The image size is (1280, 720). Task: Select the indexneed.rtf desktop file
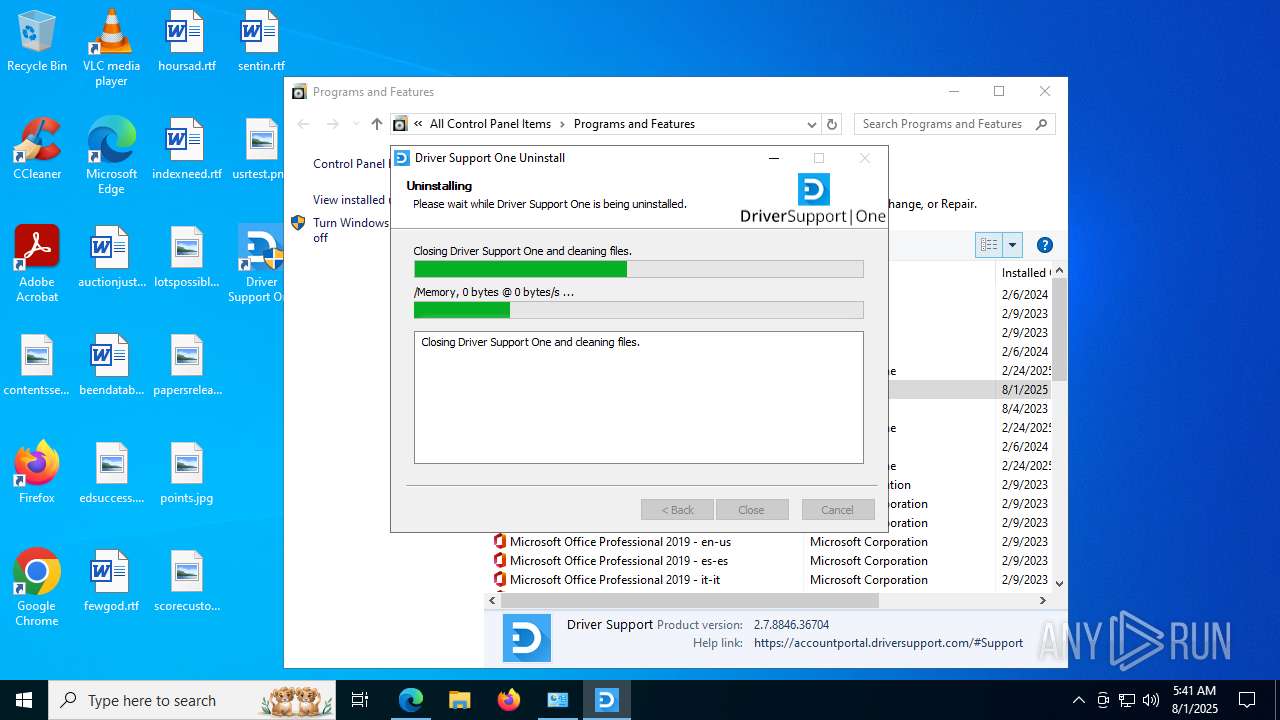pyautogui.click(x=187, y=150)
